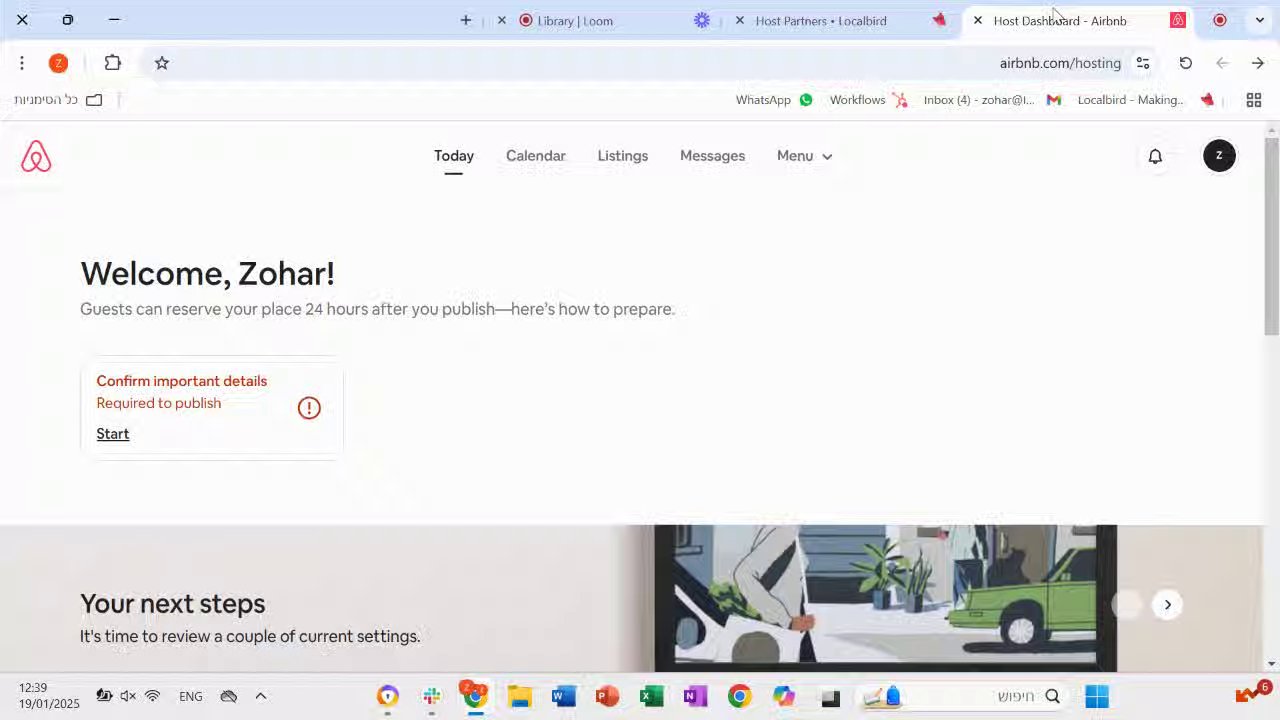Click the Start link under Confirm important details

click(x=113, y=434)
